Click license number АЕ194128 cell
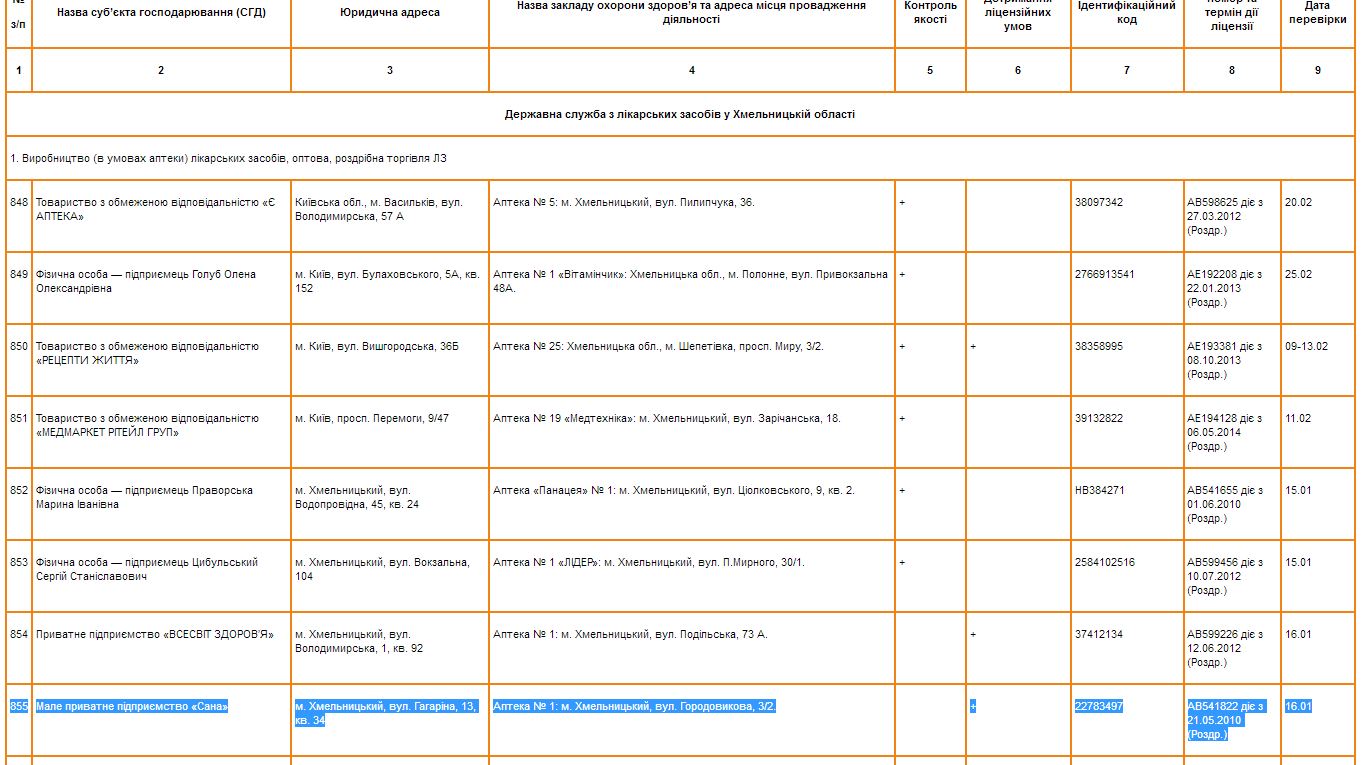The height and width of the screenshot is (765, 1362). (x=1224, y=432)
